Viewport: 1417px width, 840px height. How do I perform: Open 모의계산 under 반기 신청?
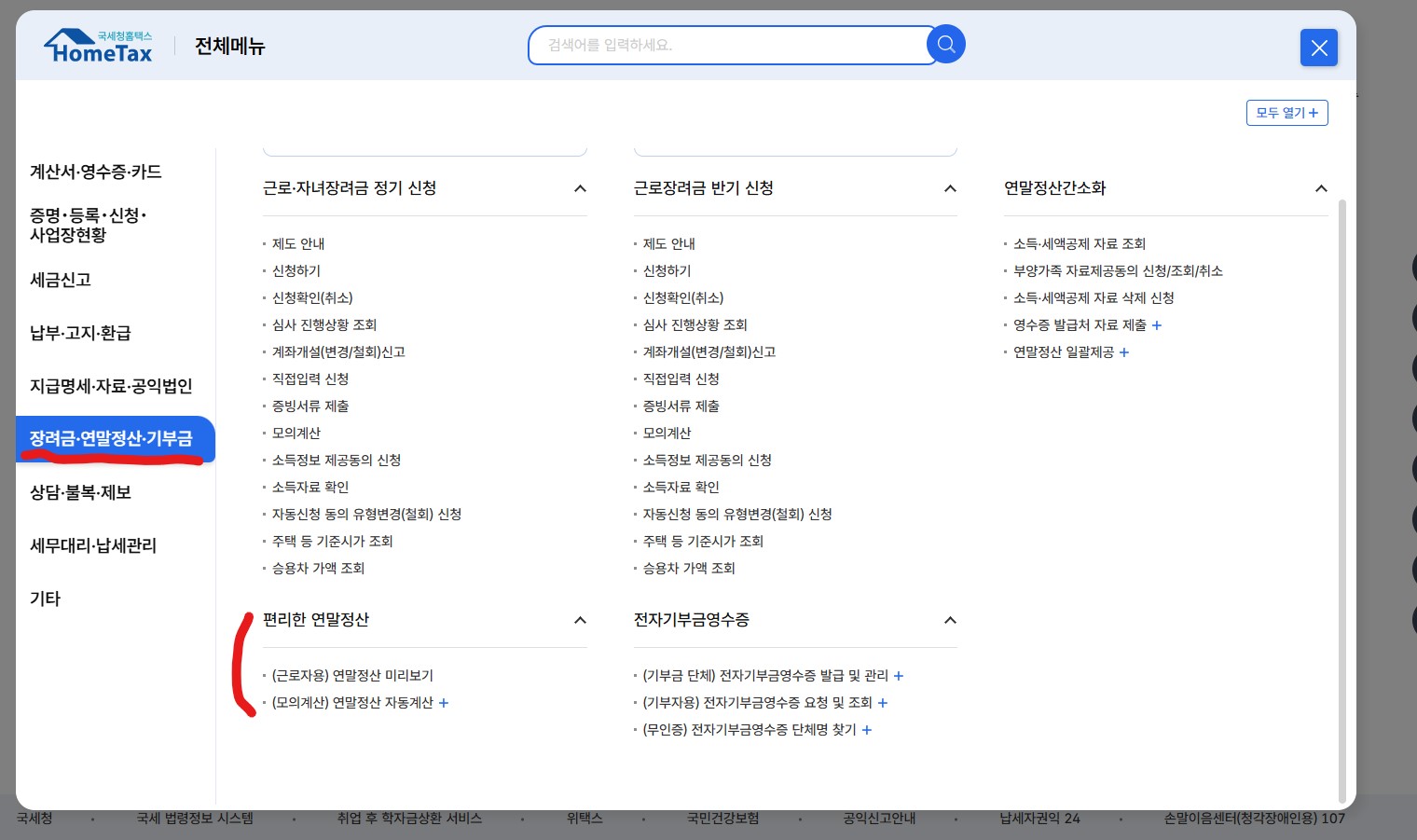pos(667,434)
